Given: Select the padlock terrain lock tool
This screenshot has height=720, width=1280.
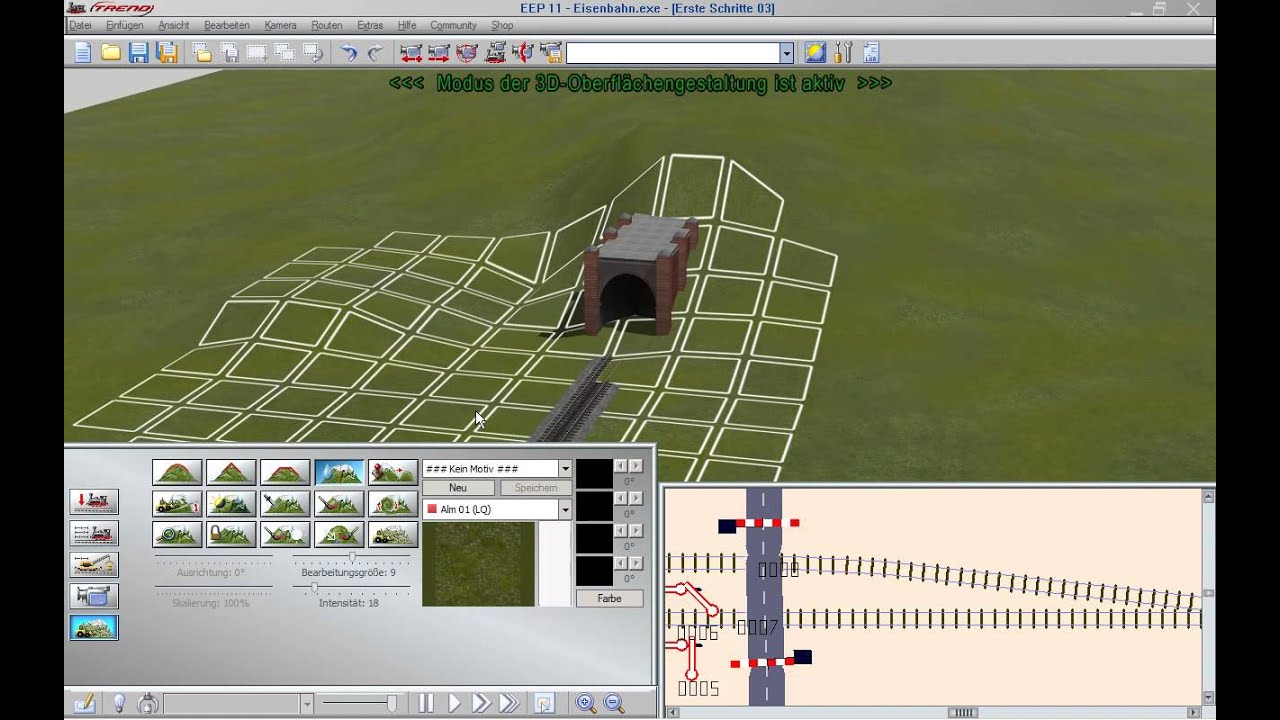Looking at the screenshot, I should (231, 534).
